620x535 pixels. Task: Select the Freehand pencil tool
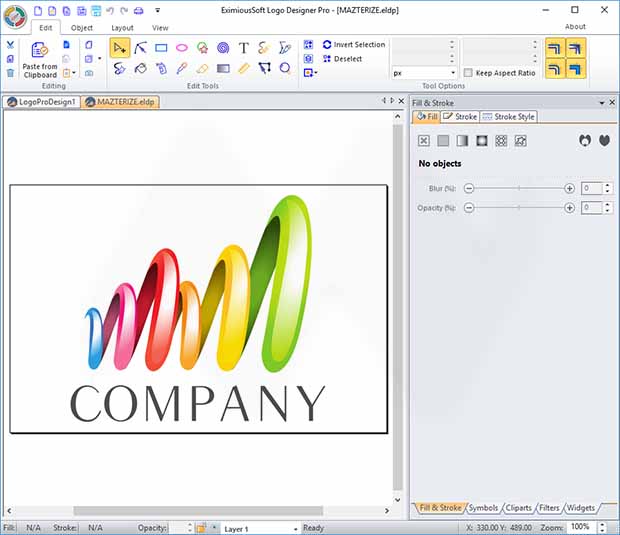tap(264, 48)
